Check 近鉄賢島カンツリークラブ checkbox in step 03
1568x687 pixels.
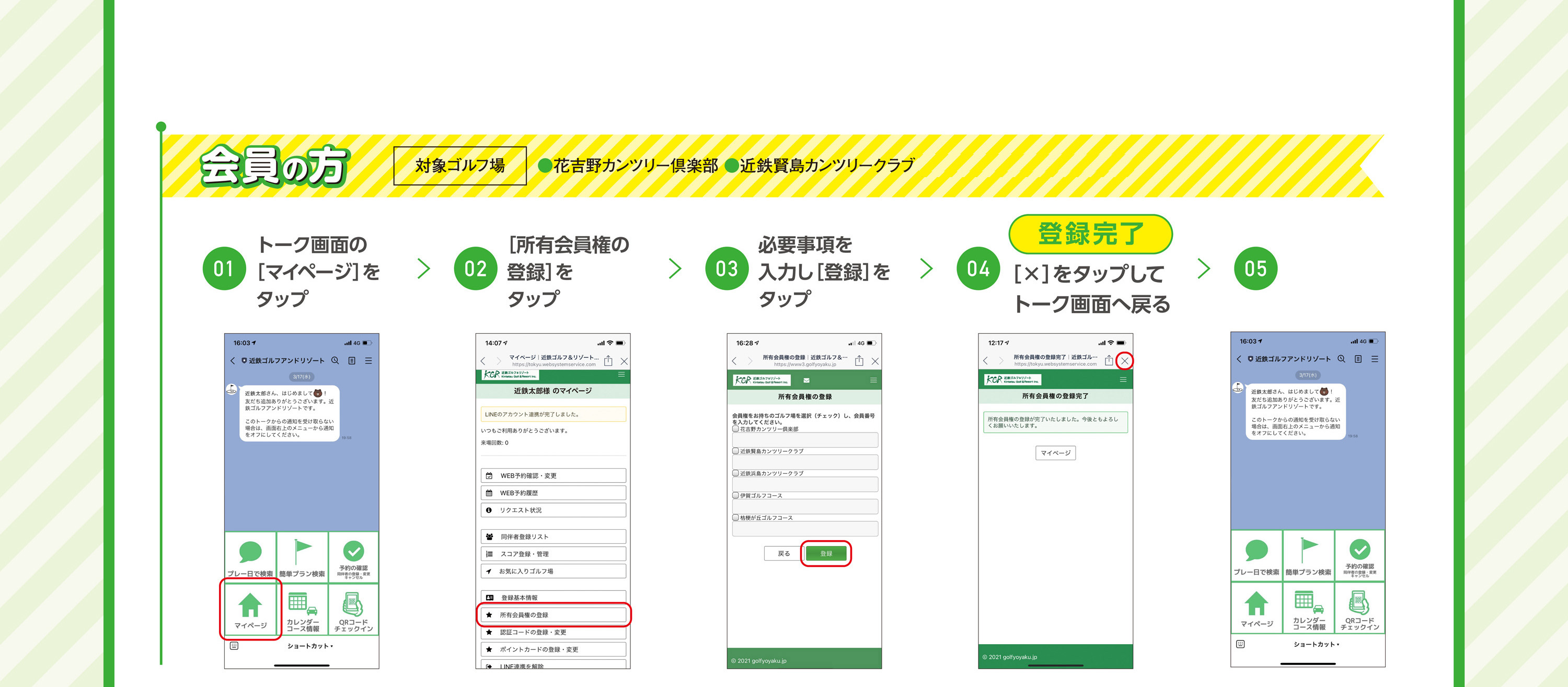point(735,451)
